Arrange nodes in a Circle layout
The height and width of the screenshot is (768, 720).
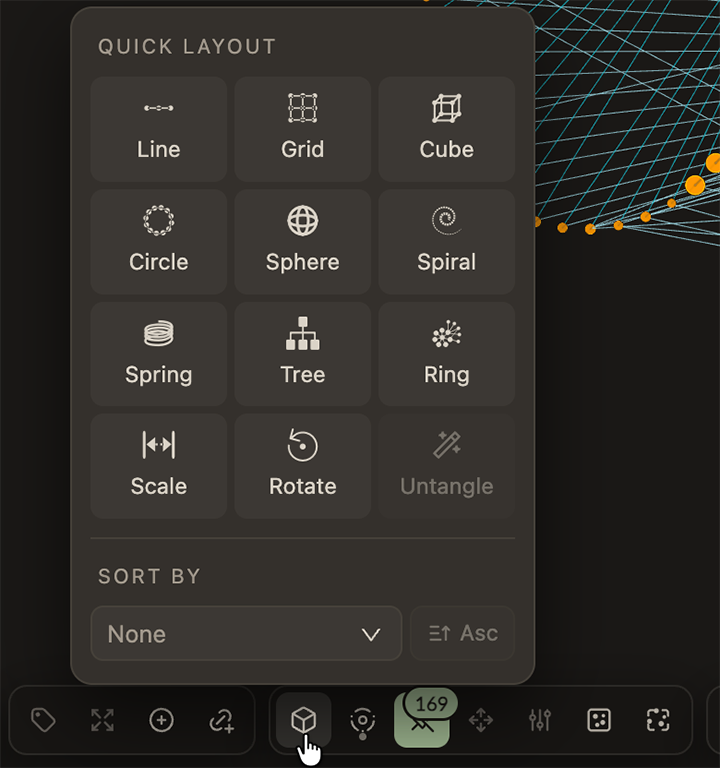tap(158, 242)
